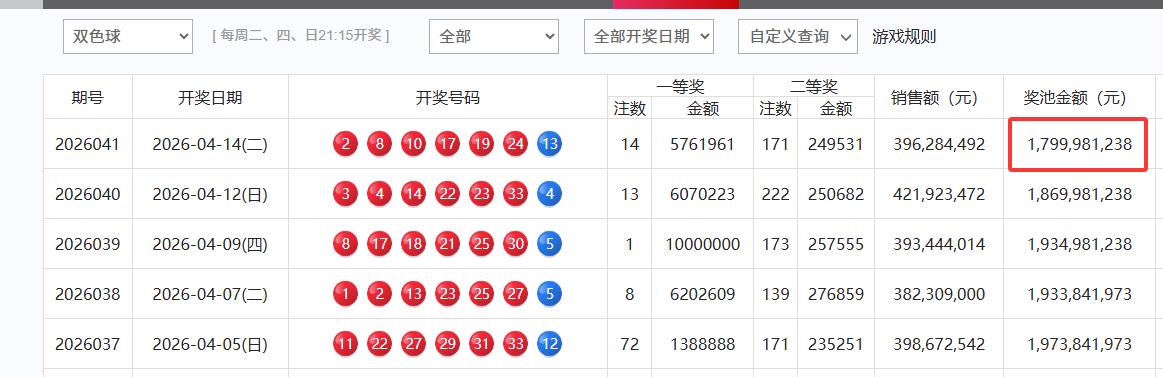Viewport: 1163px width, 377px height.
Task: Click sales figure 382,309,000
Action: pos(939,295)
